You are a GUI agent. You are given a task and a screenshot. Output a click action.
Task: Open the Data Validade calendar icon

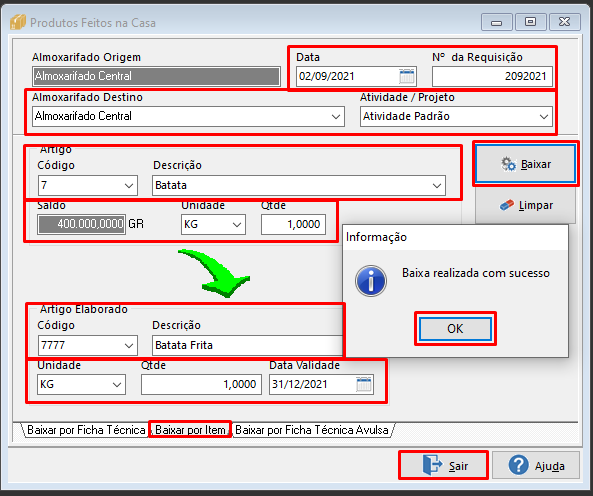tap(364, 384)
